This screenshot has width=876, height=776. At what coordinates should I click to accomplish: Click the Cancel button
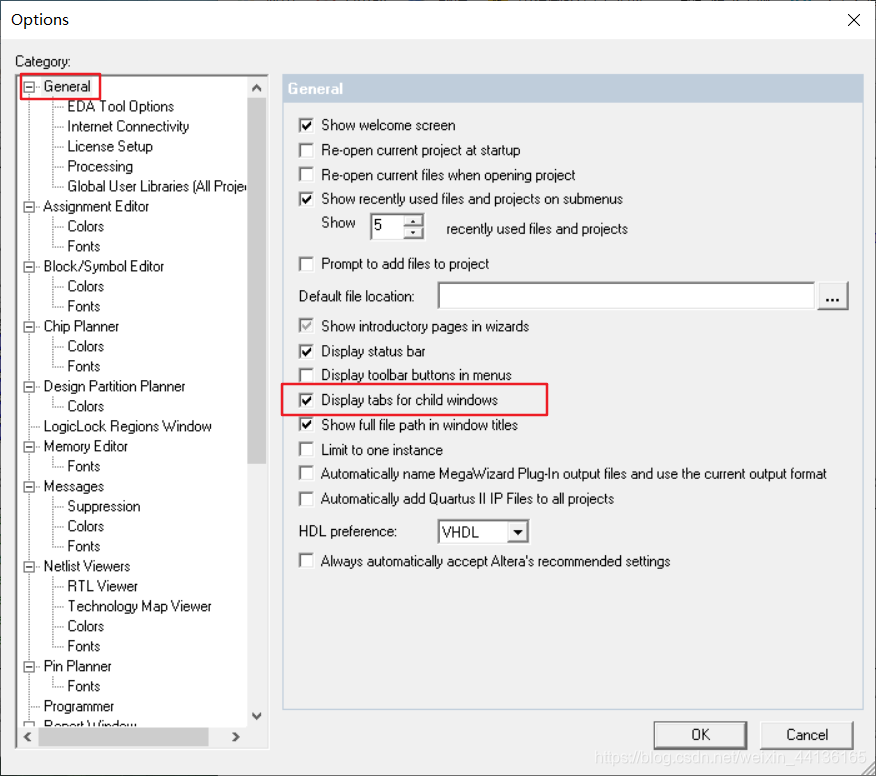pos(807,735)
